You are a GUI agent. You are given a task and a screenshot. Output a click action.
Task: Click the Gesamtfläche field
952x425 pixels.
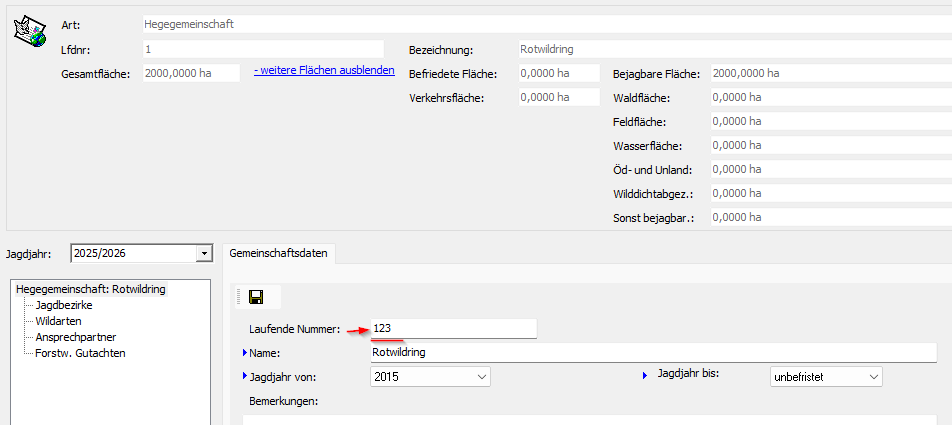click(191, 73)
